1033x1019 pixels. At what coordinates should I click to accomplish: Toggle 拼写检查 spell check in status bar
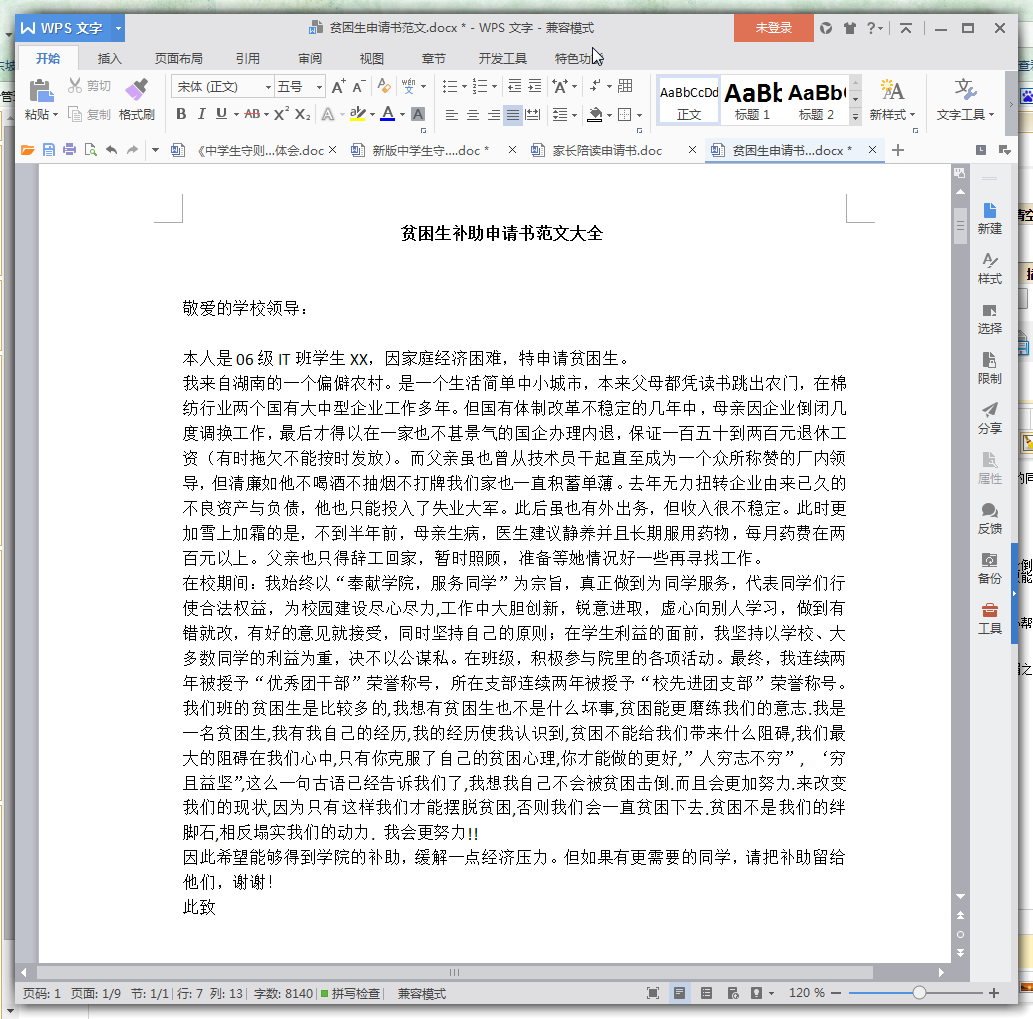pos(350,993)
